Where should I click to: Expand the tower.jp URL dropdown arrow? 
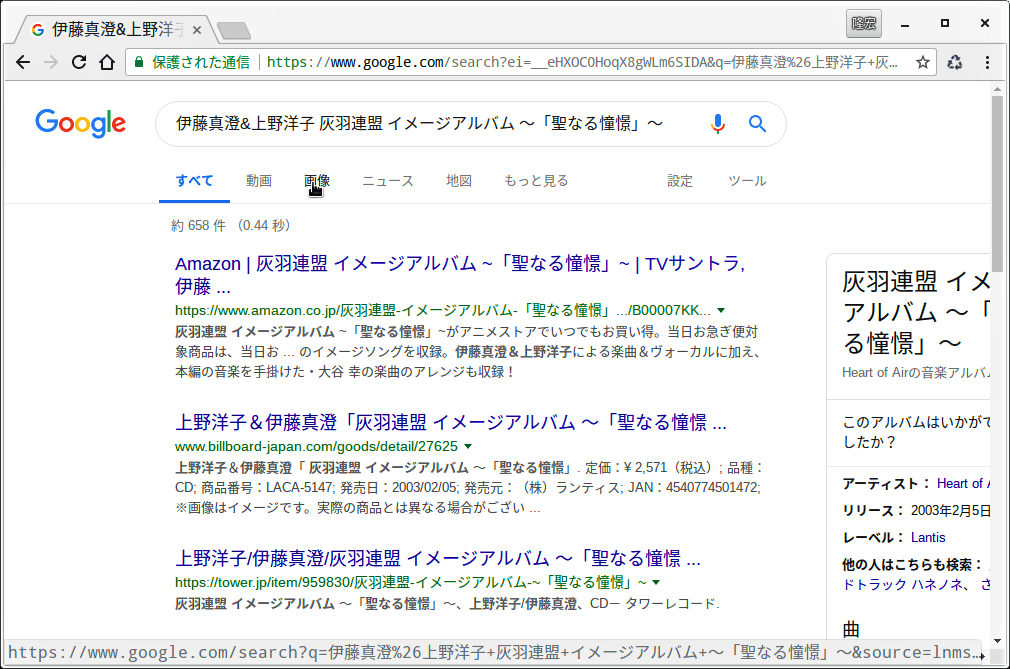click(x=656, y=582)
